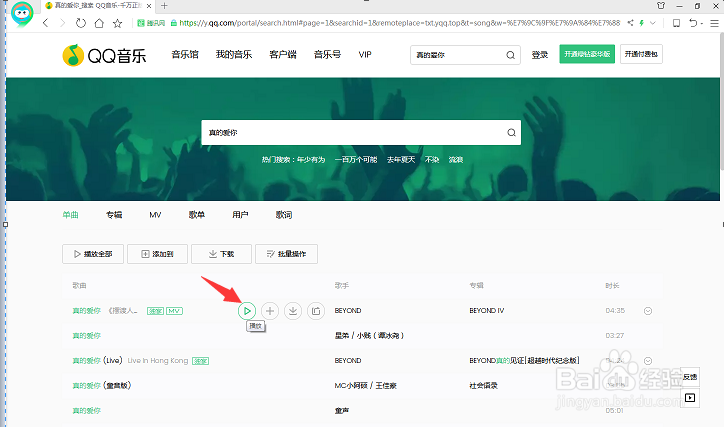This screenshot has width=724, height=427.
Task: Play the BEYOND 真的爱你 song
Action: 247,311
